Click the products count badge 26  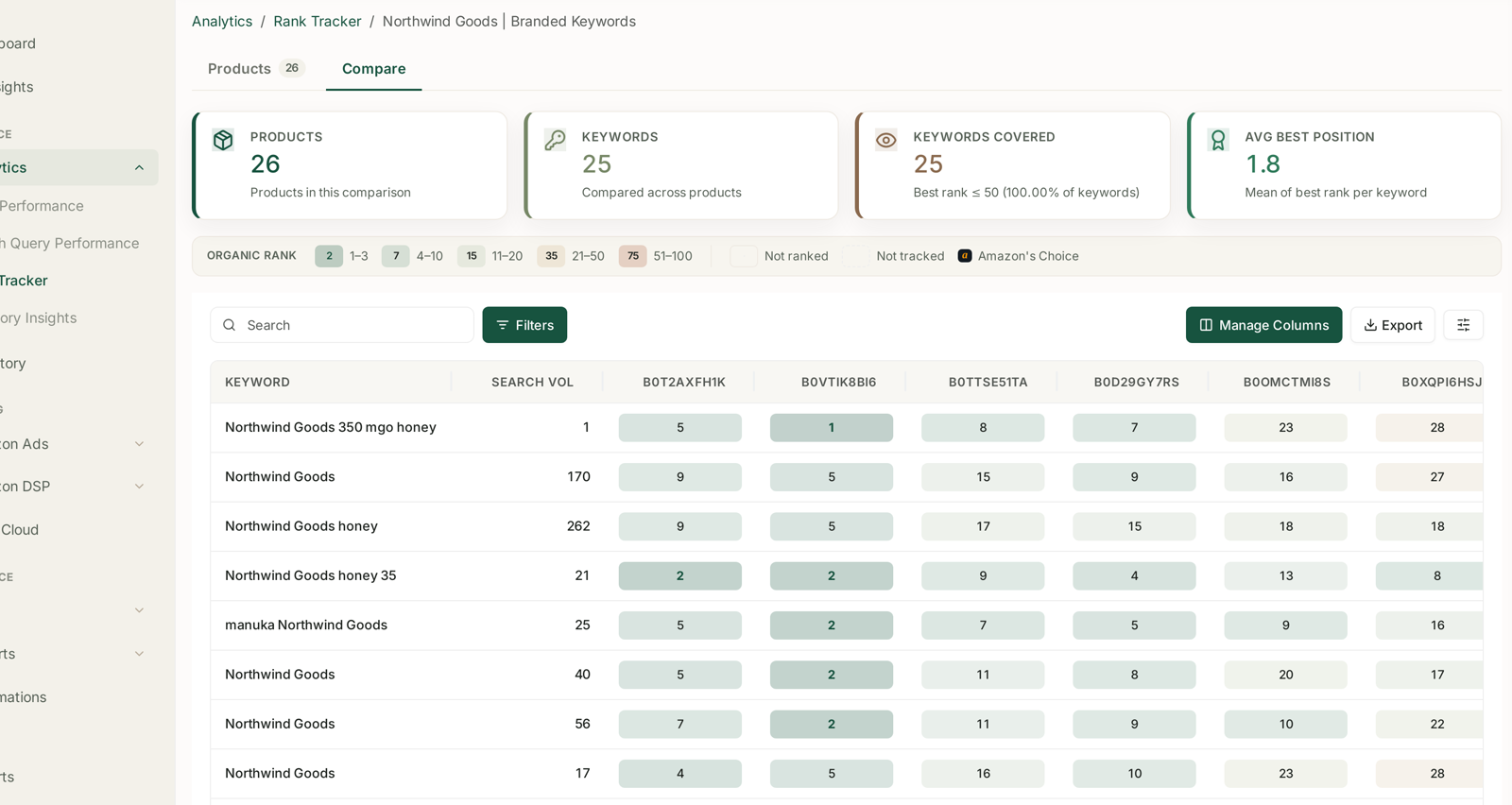click(x=292, y=68)
